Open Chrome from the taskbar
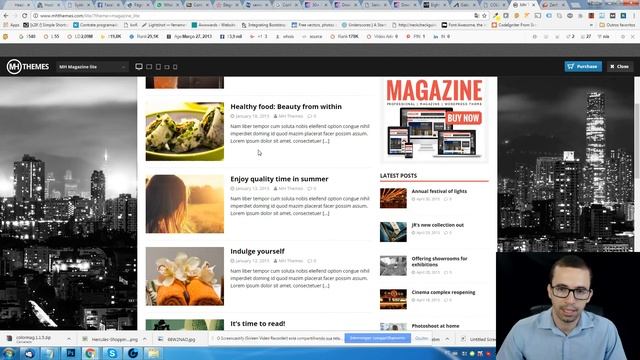This screenshot has width=640, height=360. coord(91,353)
